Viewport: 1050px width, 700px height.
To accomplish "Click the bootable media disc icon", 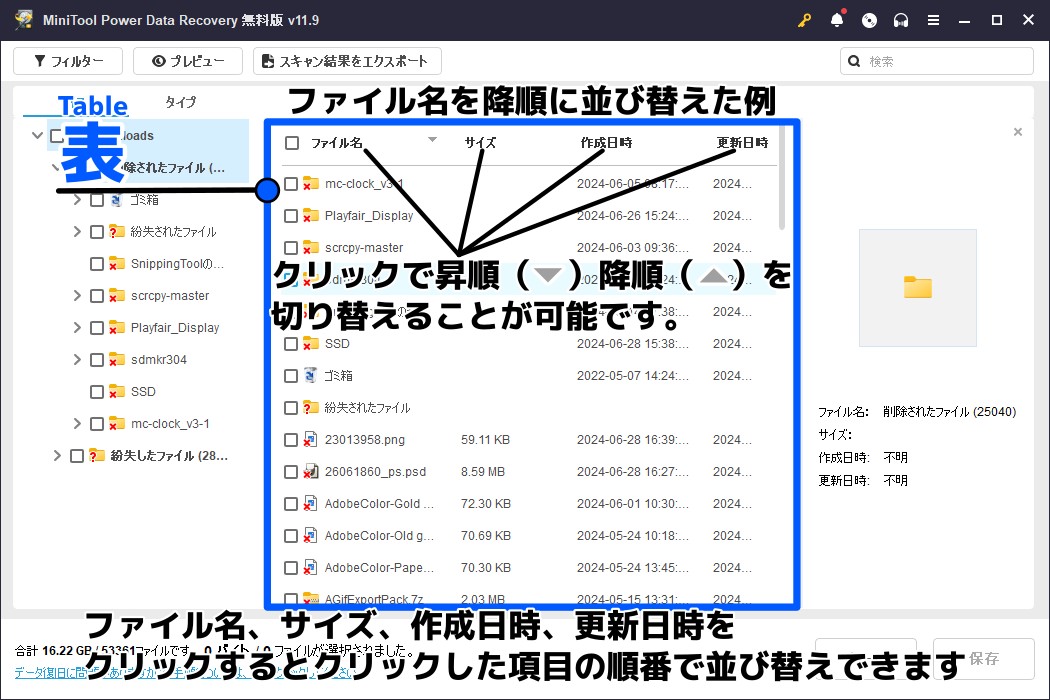I will [869, 19].
